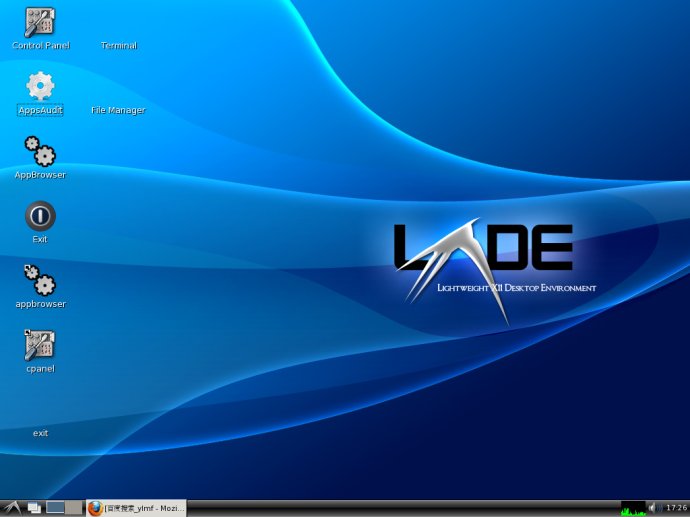Activate the Mozilla Firefox taskbar window button
Image resolution: width=690 pixels, height=517 pixels.
[136, 508]
